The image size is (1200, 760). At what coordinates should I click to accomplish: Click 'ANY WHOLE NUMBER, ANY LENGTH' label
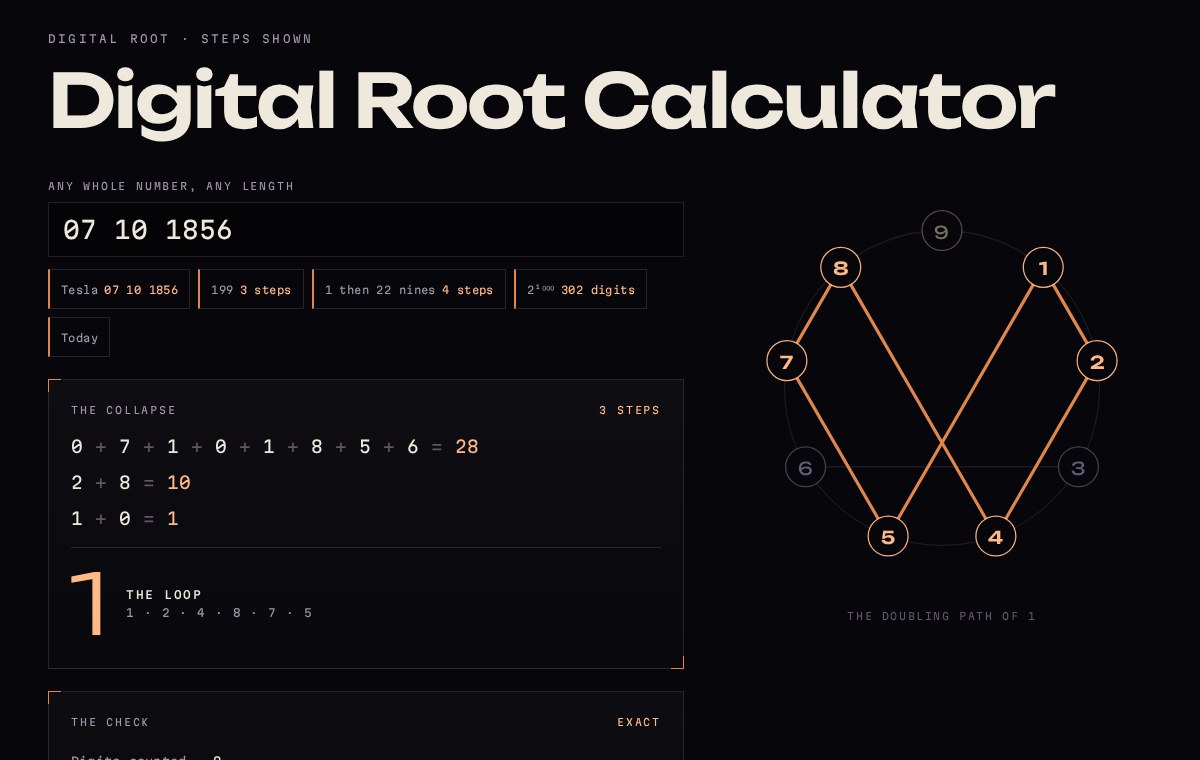[171, 186]
